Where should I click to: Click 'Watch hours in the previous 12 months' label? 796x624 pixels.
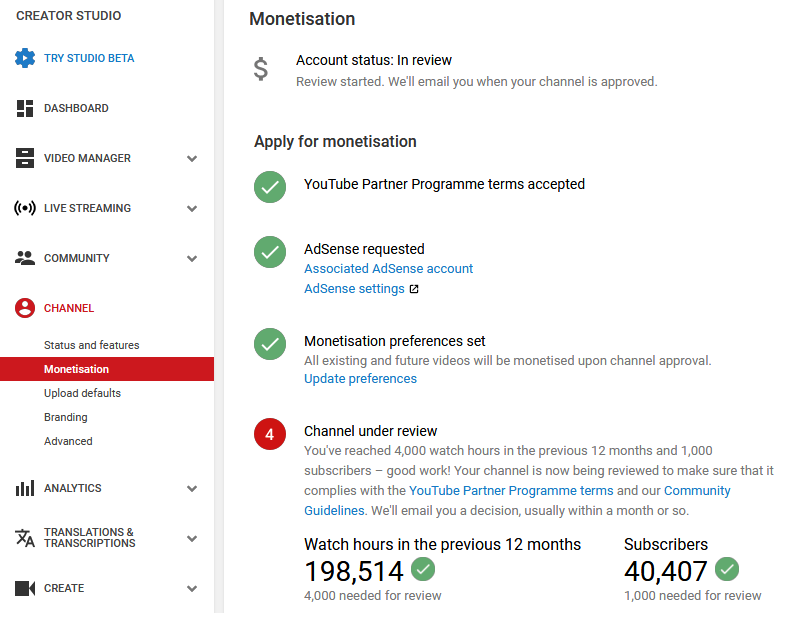click(x=442, y=545)
